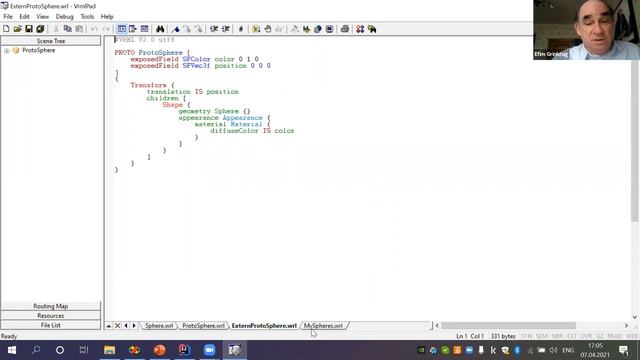This screenshot has height=360, width=640.
Task: Click the VrmlPad taskbar icon
Action: pos(235,350)
